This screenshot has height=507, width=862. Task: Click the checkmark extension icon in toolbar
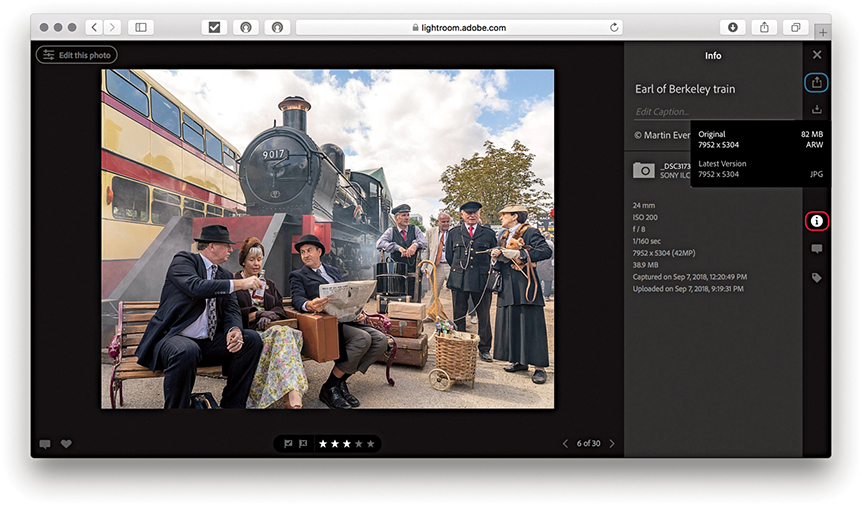tap(214, 27)
